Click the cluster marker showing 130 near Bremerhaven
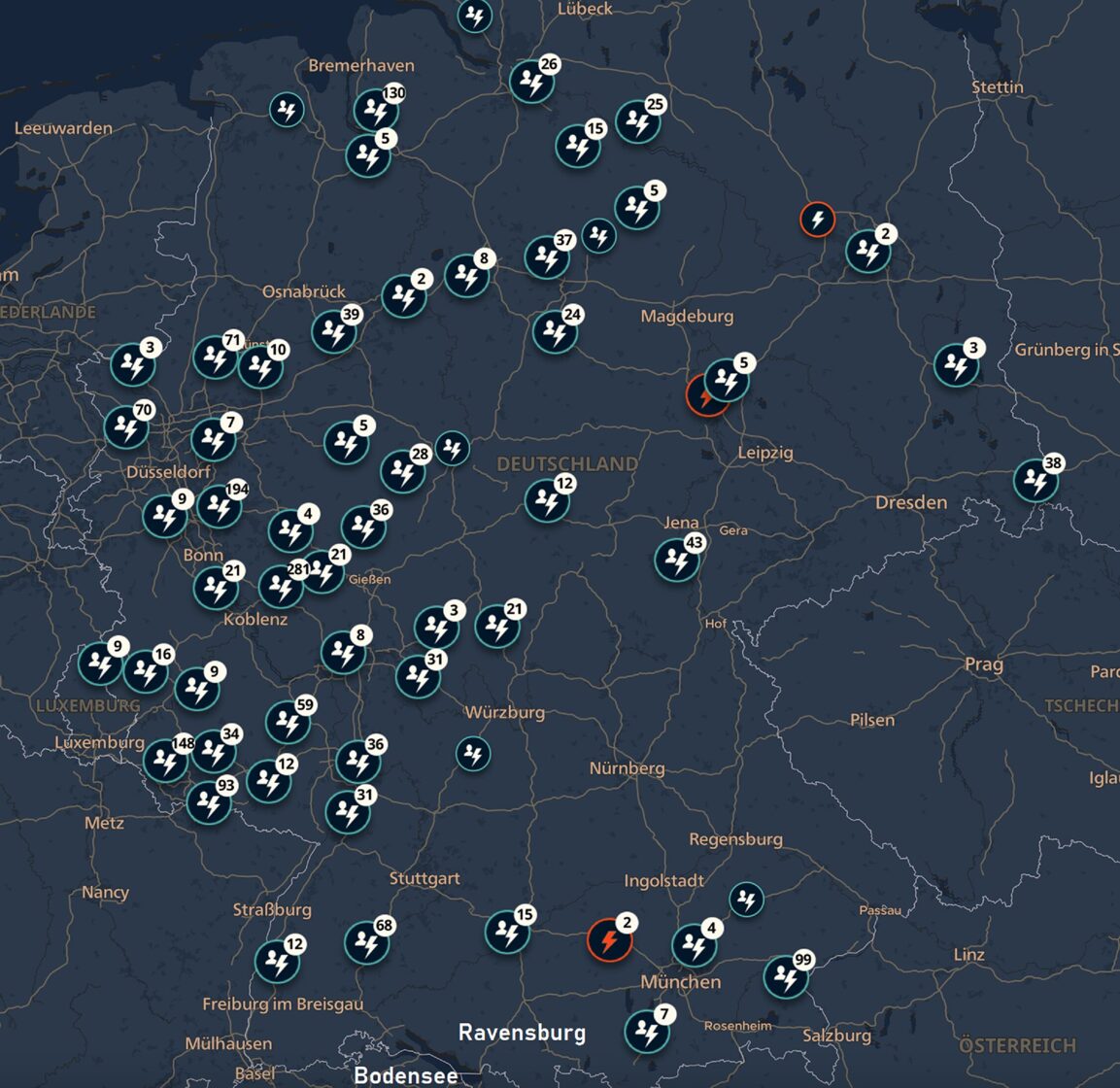 tap(375, 110)
